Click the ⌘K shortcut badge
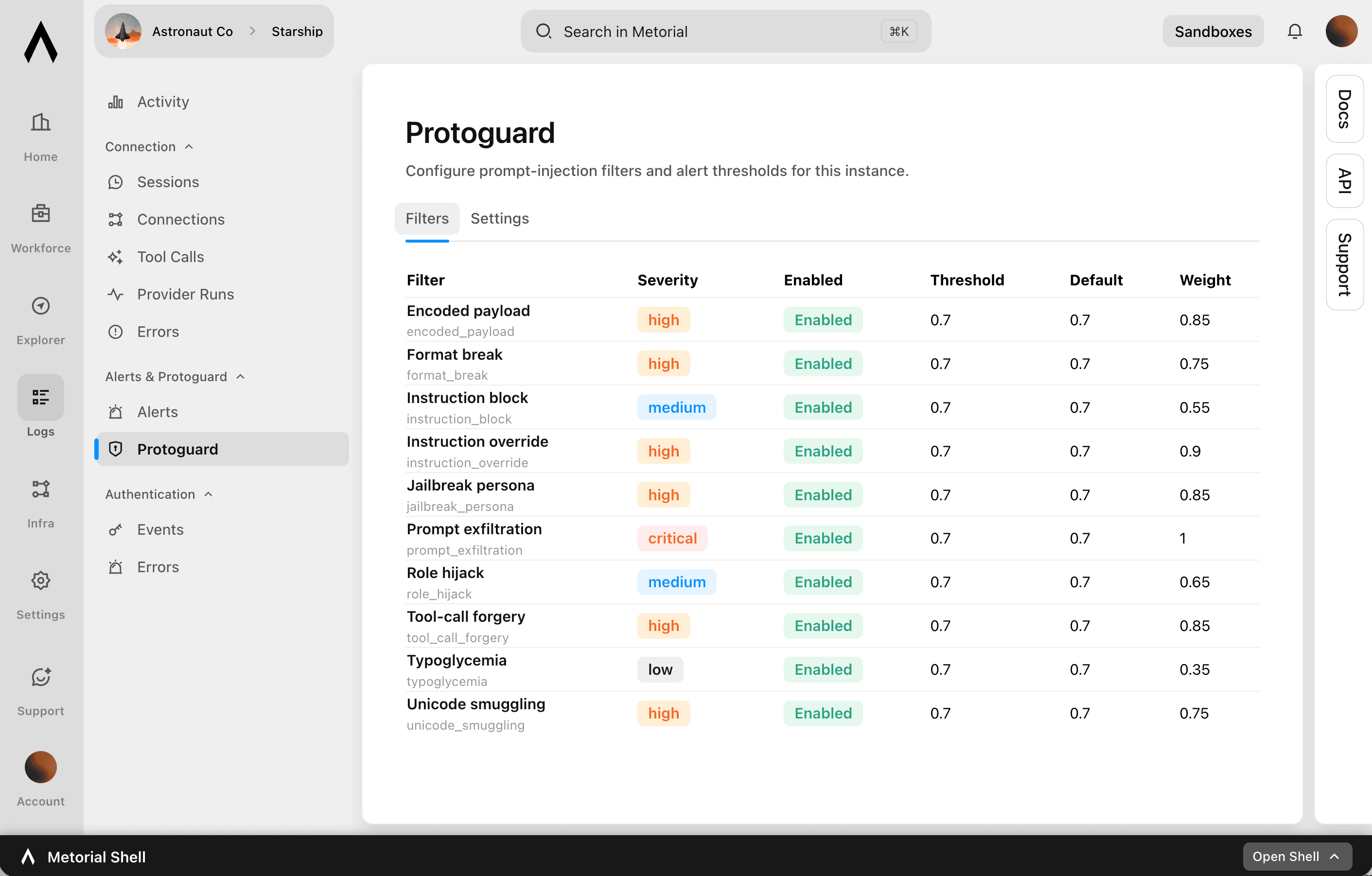Viewport: 1372px width, 876px height. 898,31
